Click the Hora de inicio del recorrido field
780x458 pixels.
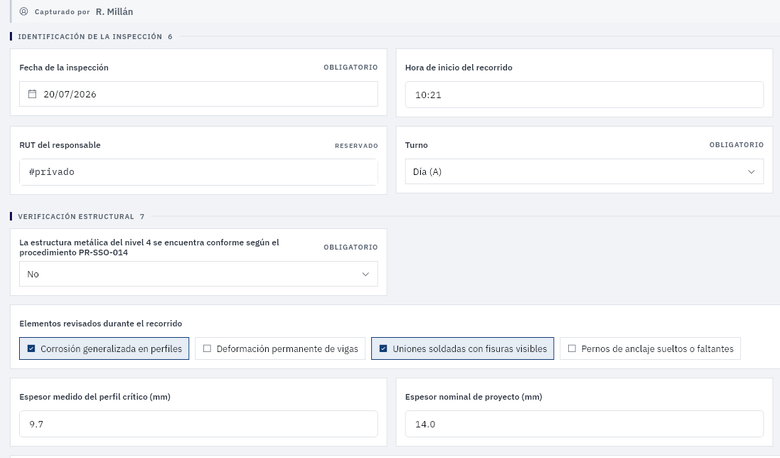(x=584, y=94)
